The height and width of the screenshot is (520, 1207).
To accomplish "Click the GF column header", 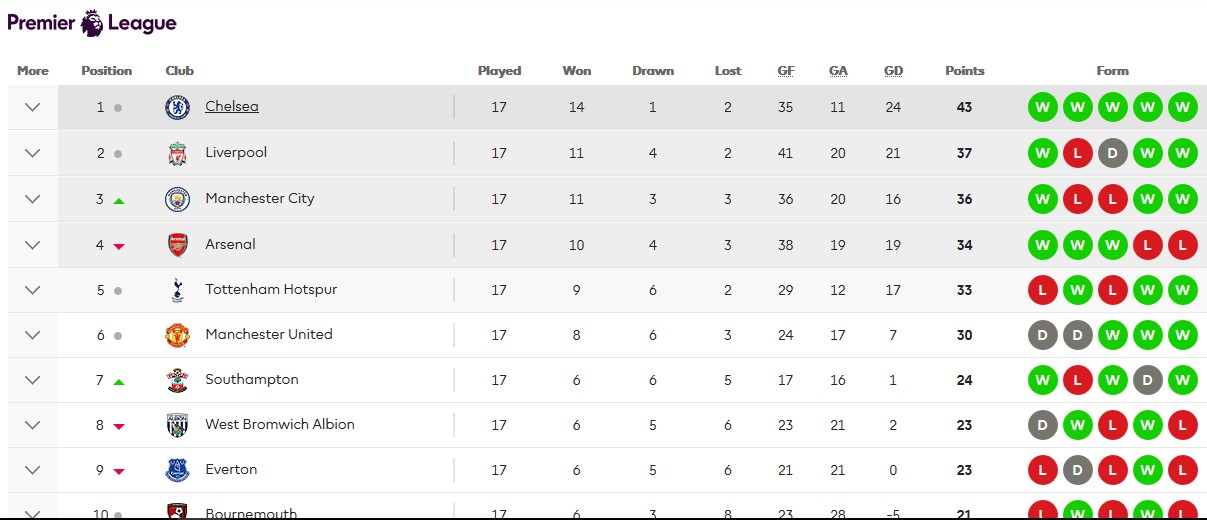I will pos(786,71).
